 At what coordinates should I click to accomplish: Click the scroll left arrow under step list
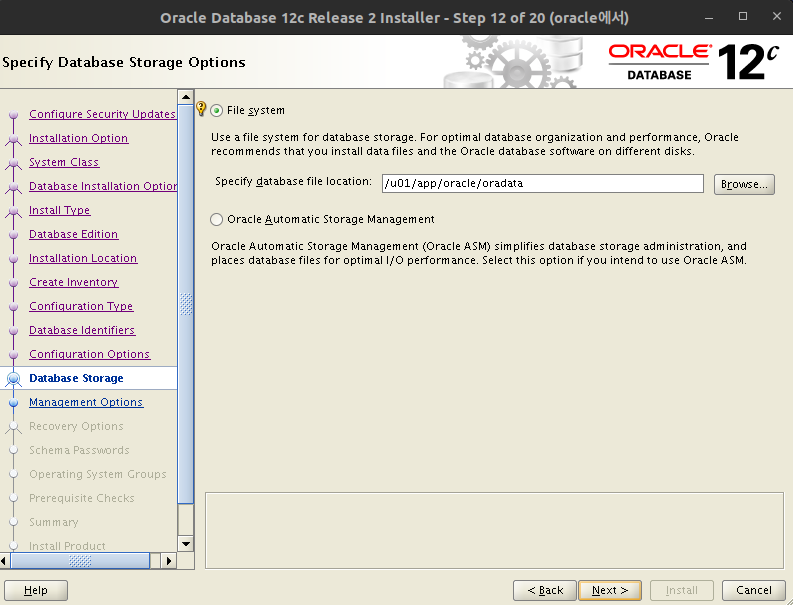click(4, 560)
